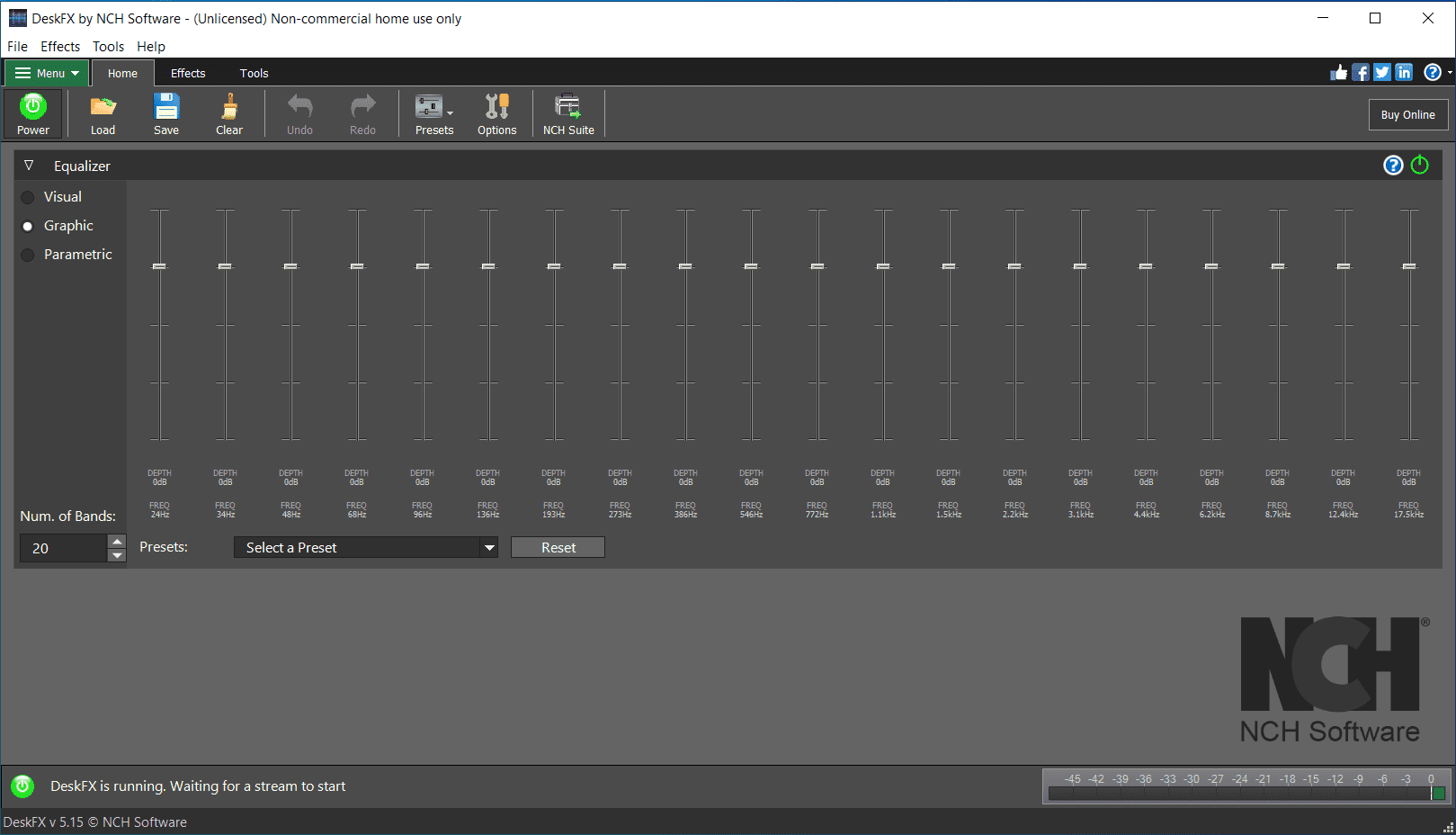The image size is (1456, 835).
Task: Click the 48Hz band slider handle
Action: [290, 266]
